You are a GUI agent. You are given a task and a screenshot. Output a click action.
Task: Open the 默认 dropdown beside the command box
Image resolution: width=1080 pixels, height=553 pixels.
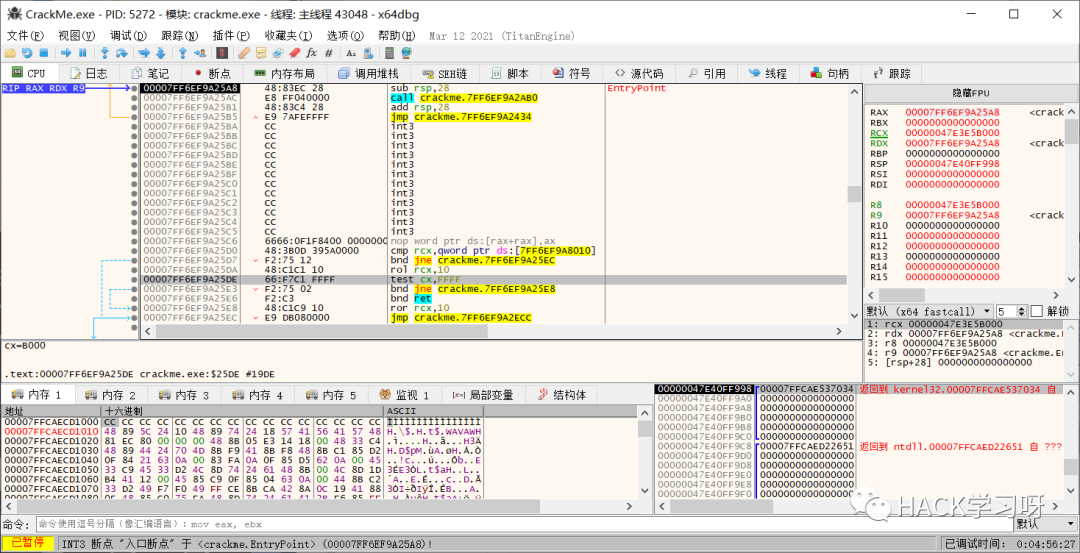(1044, 524)
